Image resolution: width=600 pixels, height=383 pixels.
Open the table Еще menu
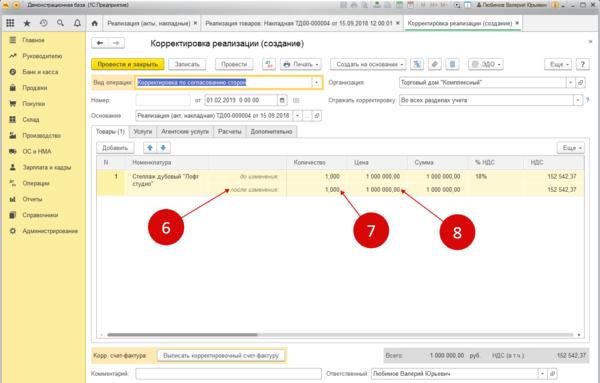pos(571,148)
